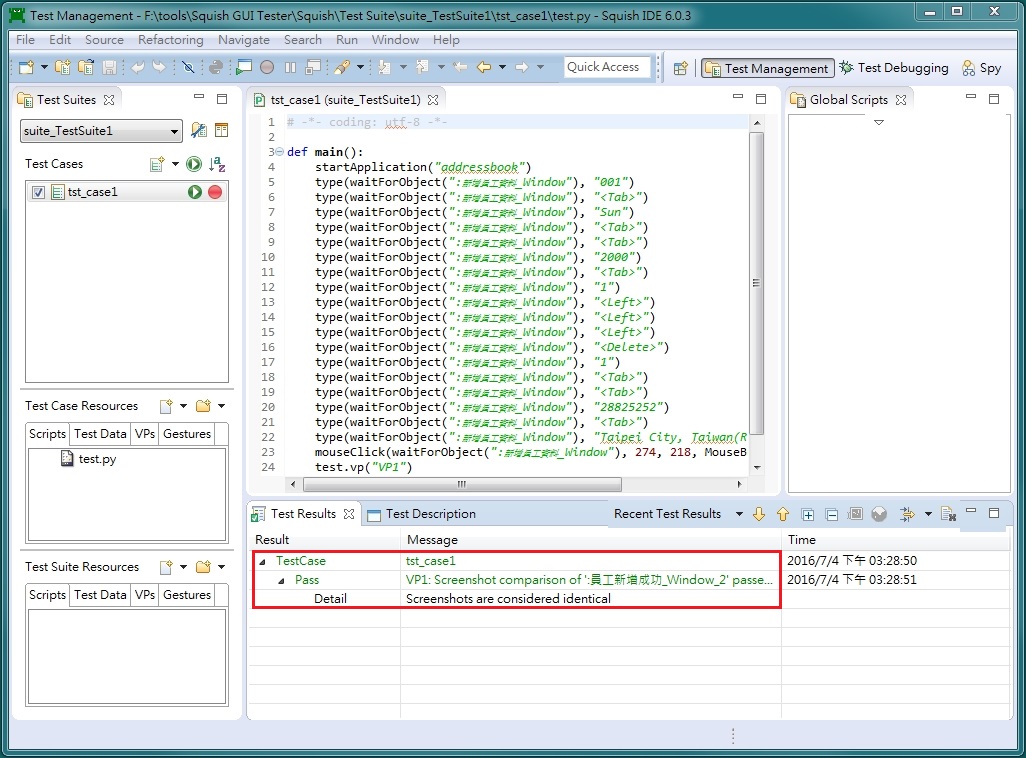
Task: Sort test cases alphabetically
Action: [216, 164]
